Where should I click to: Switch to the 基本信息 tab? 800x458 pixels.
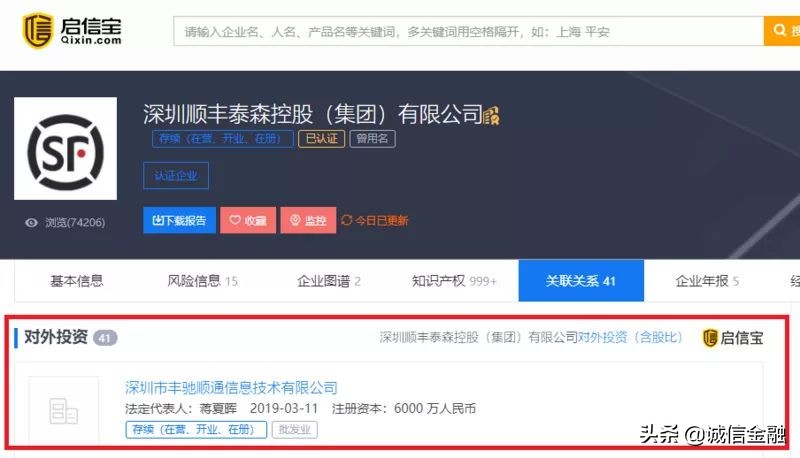pos(77,281)
